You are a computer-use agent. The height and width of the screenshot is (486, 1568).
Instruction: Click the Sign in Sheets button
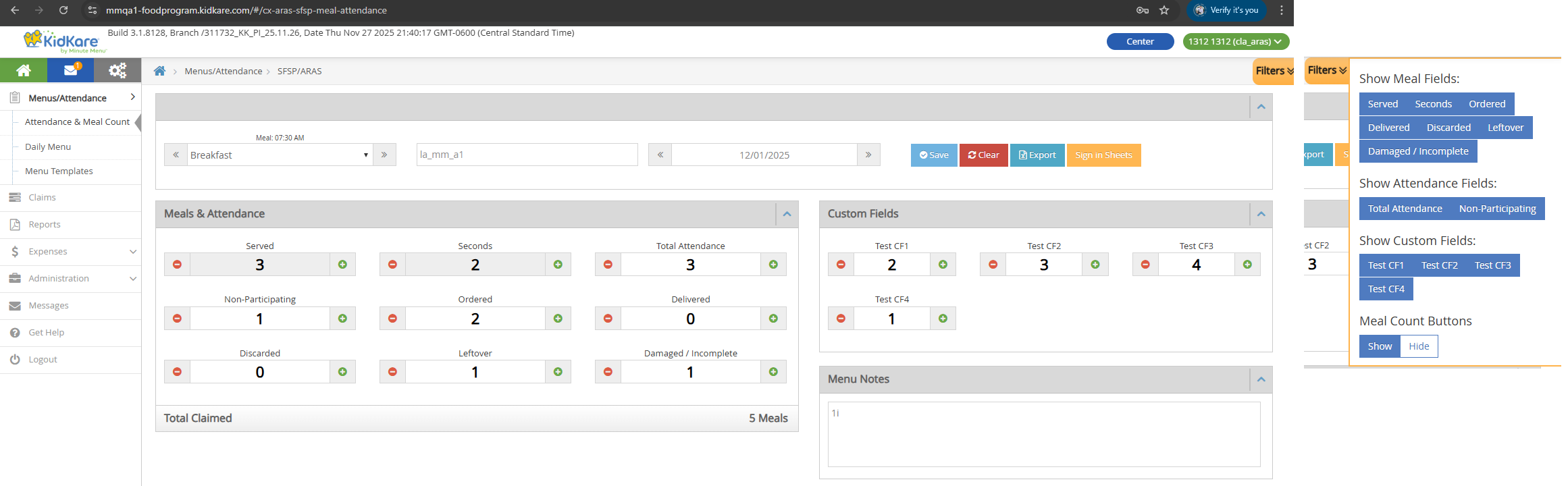tap(1103, 155)
